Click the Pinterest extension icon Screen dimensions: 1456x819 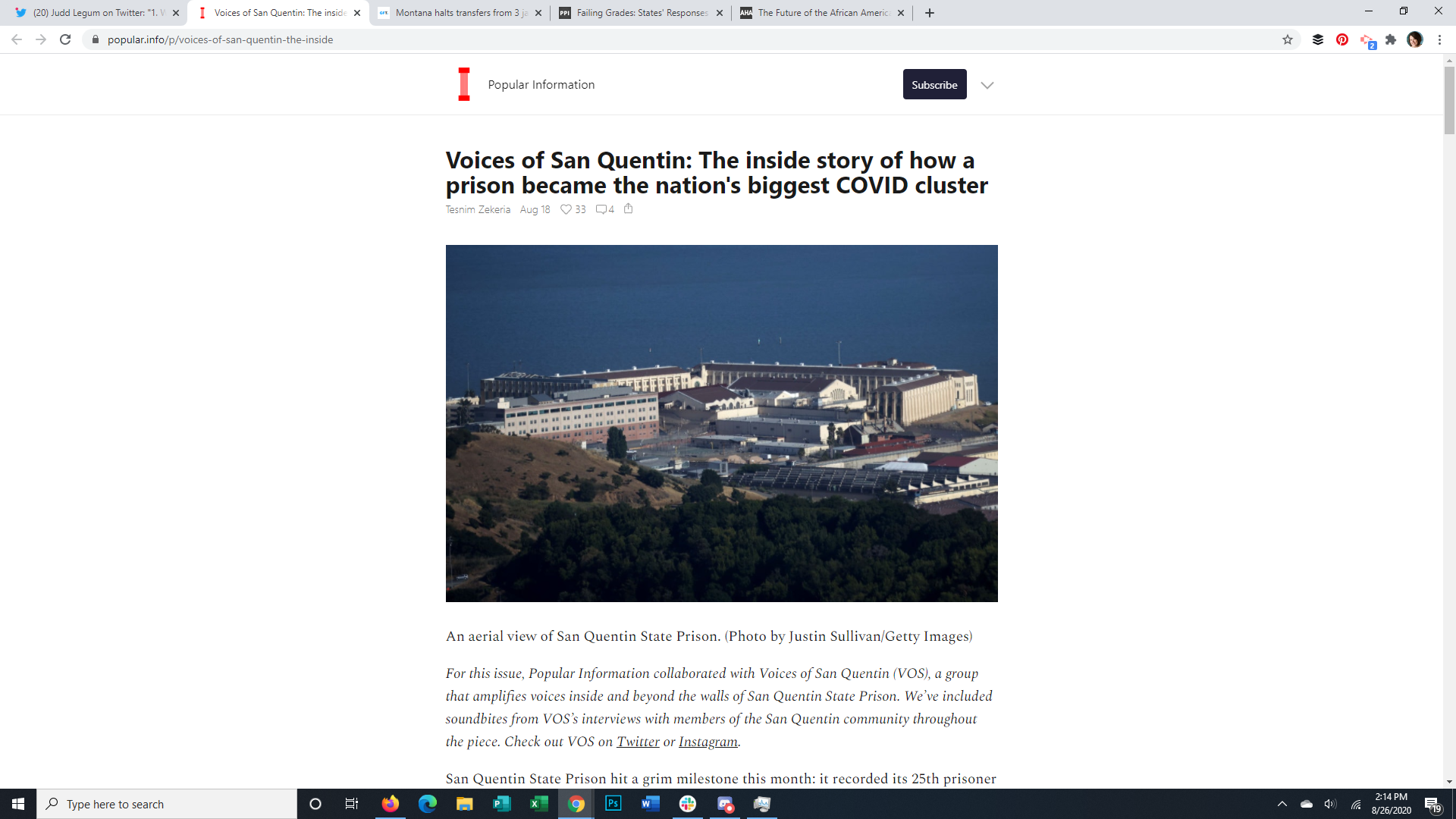tap(1342, 39)
